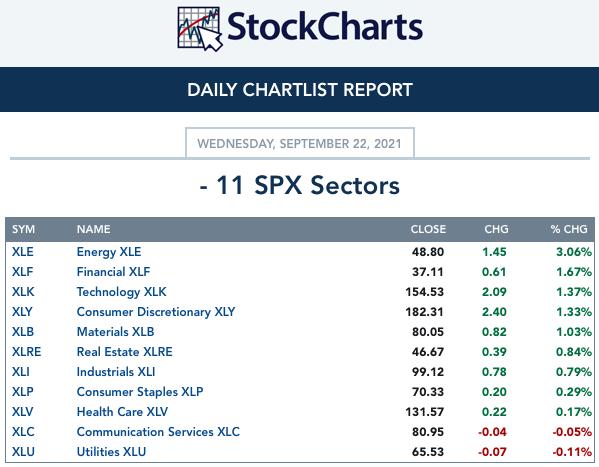Image resolution: width=599 pixels, height=467 pixels.
Task: Select the Health Care XLV link
Action: [122, 412]
